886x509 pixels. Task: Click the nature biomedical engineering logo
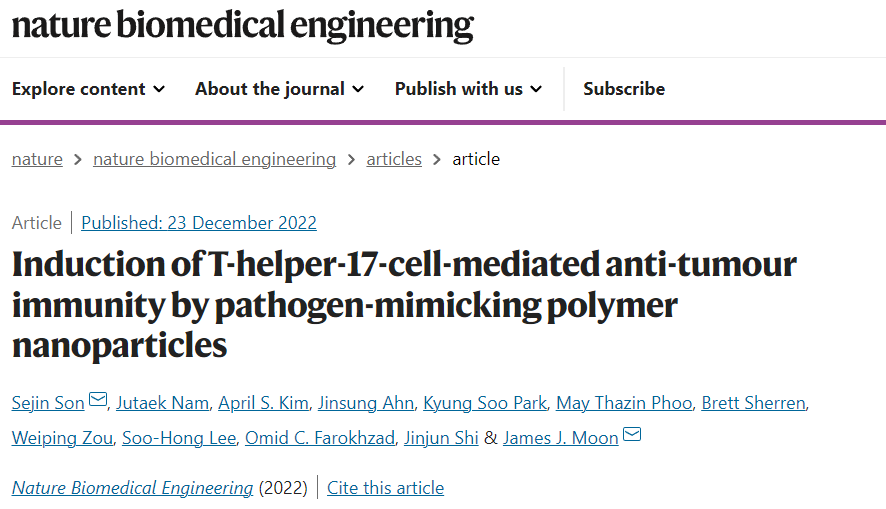[x=242, y=26]
